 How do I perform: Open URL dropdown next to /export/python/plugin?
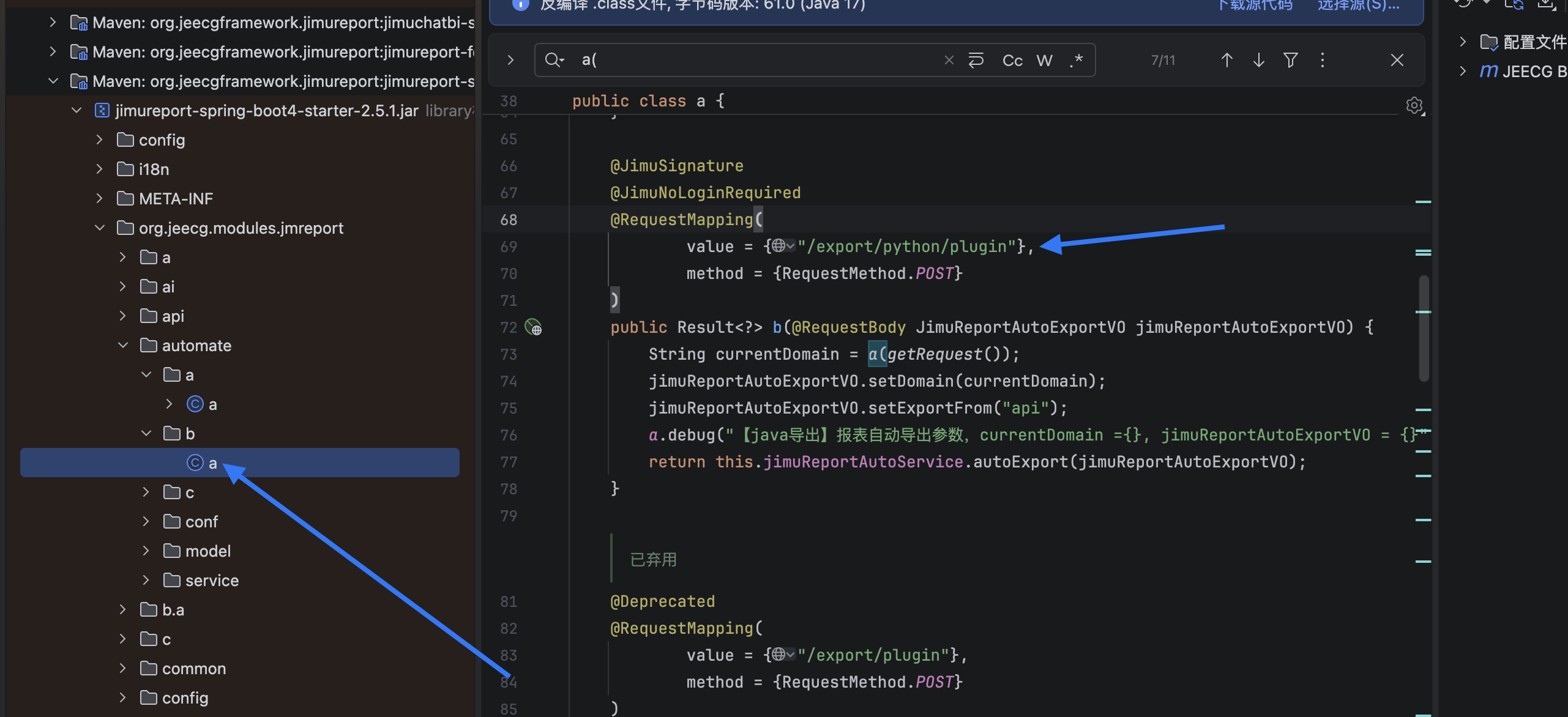coord(783,246)
